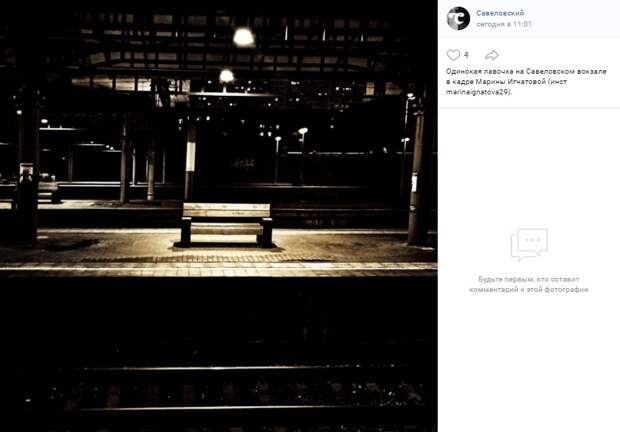This screenshot has width=620, height=432.
Task: Select the caption starting Одинокая лавочка
Action: [526, 82]
